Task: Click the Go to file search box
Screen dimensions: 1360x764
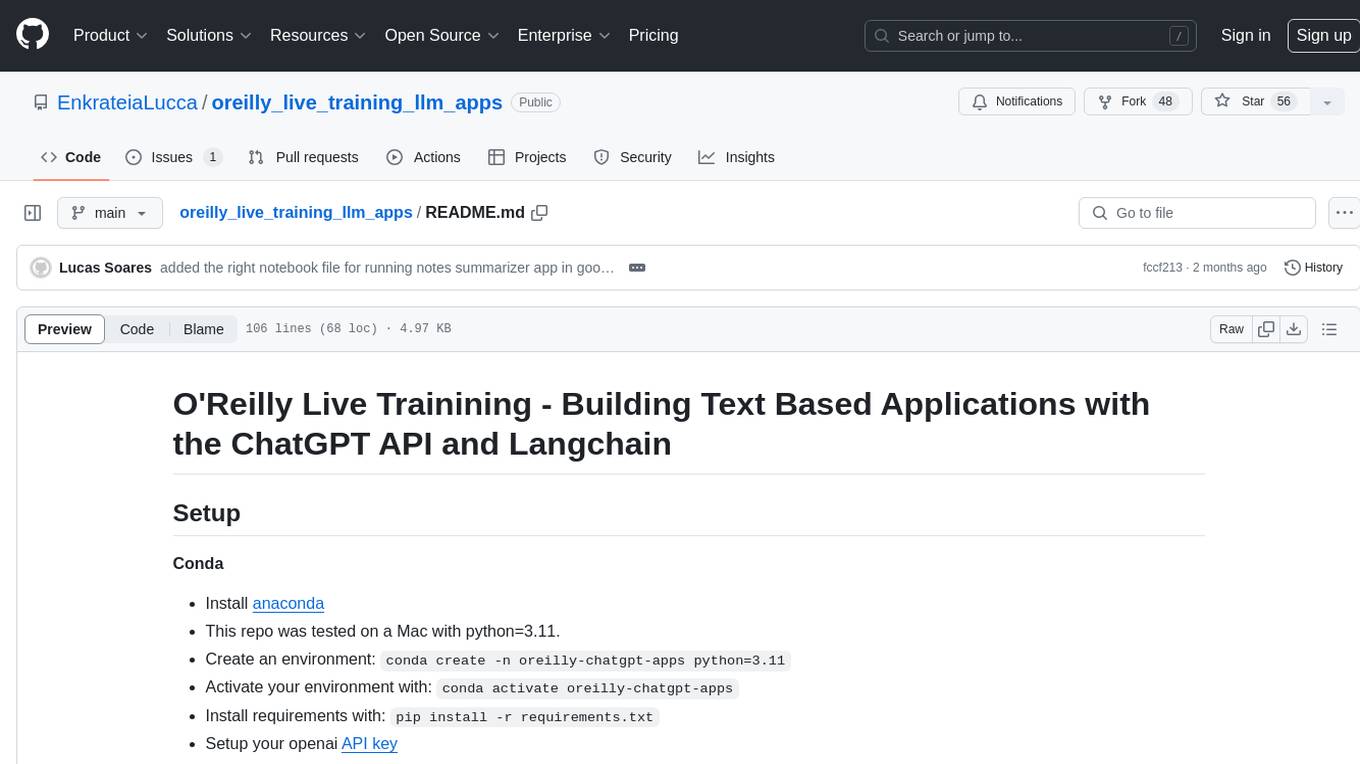Action: point(1197,213)
